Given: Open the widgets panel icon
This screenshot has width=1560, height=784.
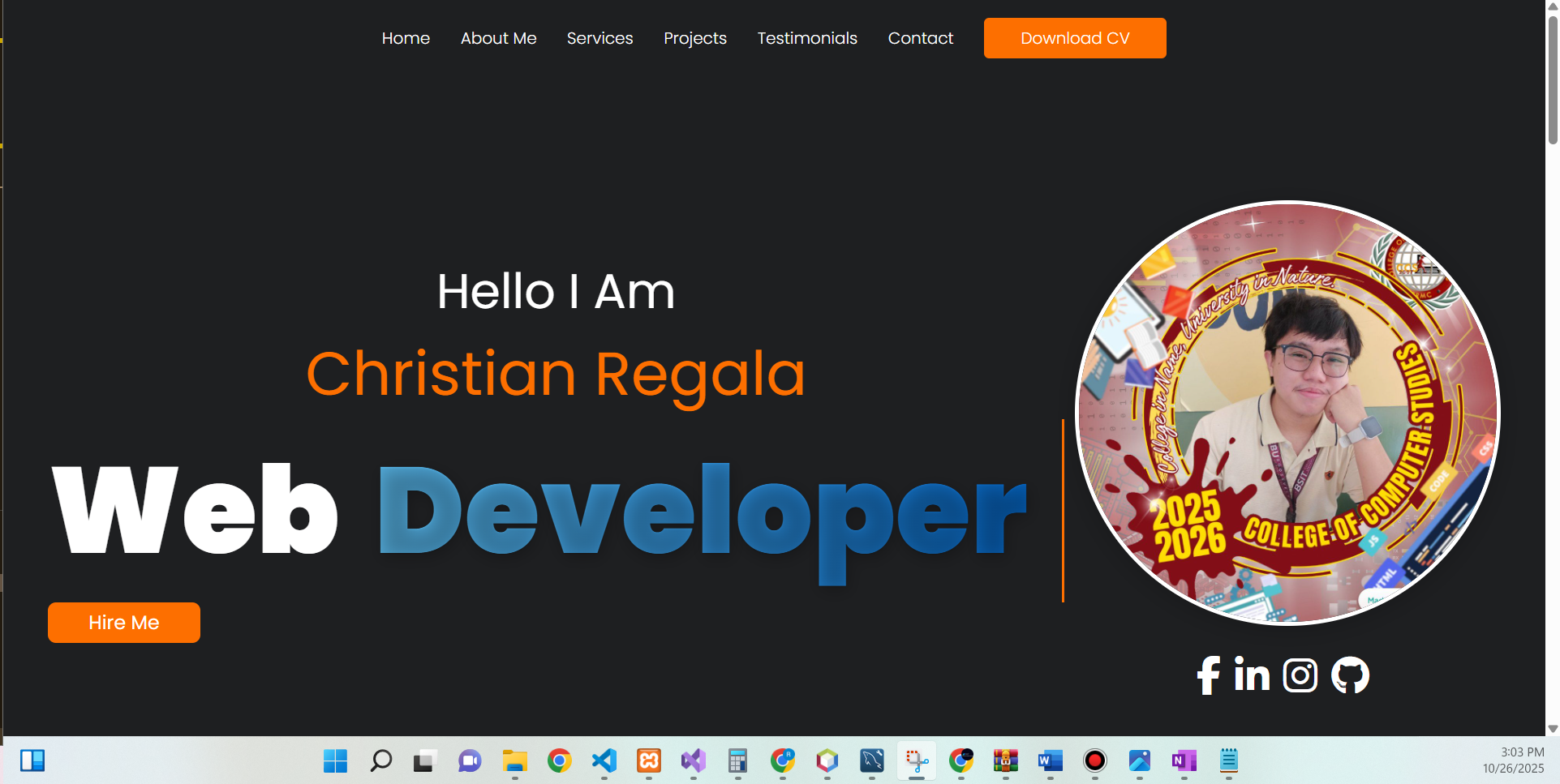Looking at the screenshot, I should (32, 760).
